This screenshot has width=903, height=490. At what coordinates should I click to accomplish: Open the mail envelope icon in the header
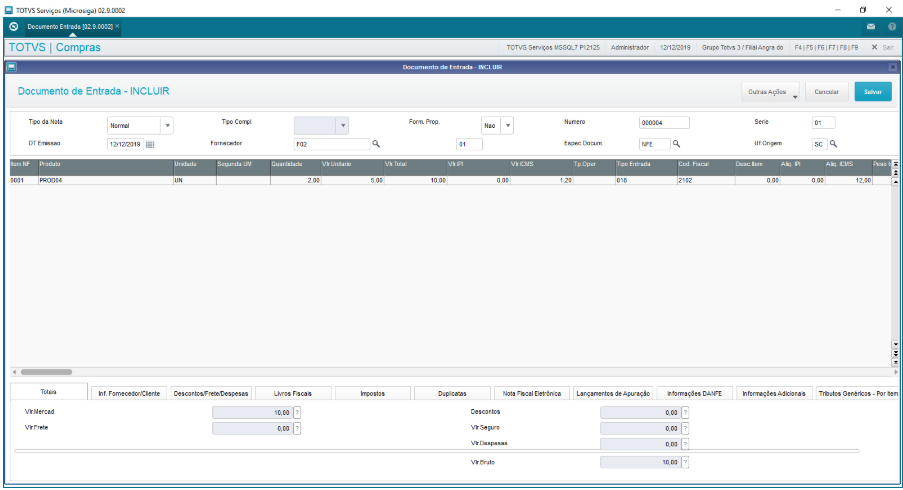871,26
